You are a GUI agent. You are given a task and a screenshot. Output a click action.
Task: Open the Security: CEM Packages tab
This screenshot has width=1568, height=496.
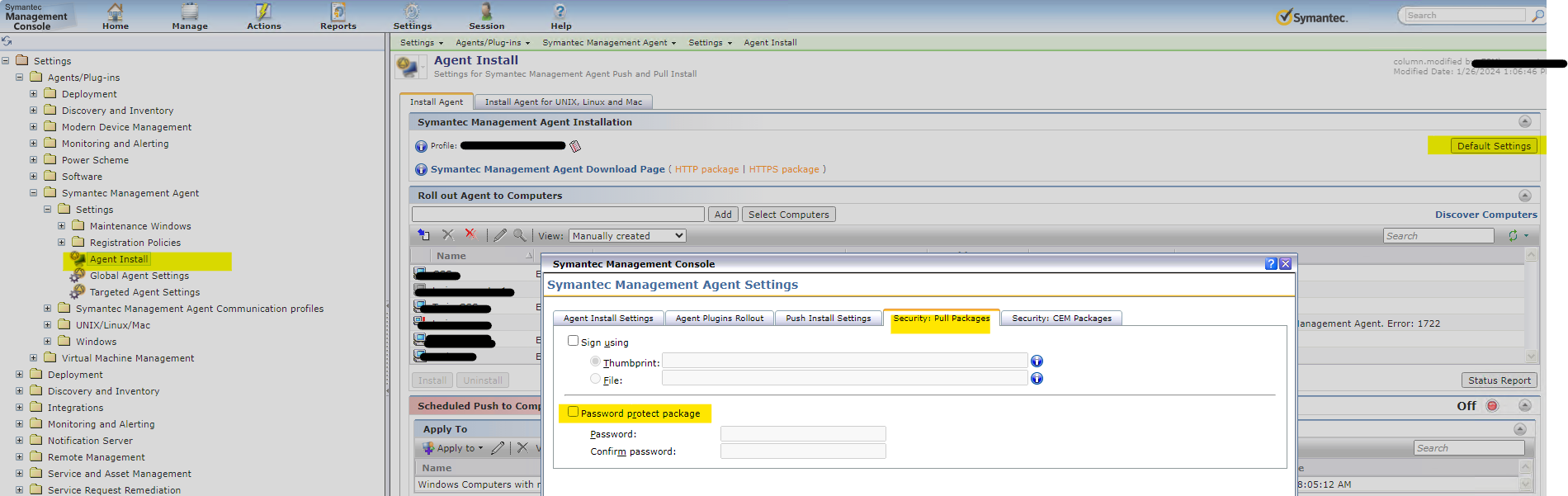click(1061, 319)
